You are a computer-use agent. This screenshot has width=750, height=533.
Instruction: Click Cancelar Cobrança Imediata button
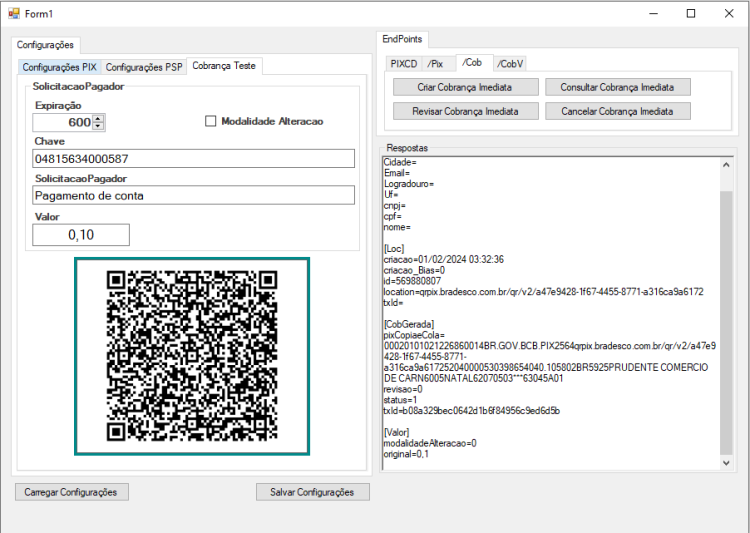click(x=618, y=111)
